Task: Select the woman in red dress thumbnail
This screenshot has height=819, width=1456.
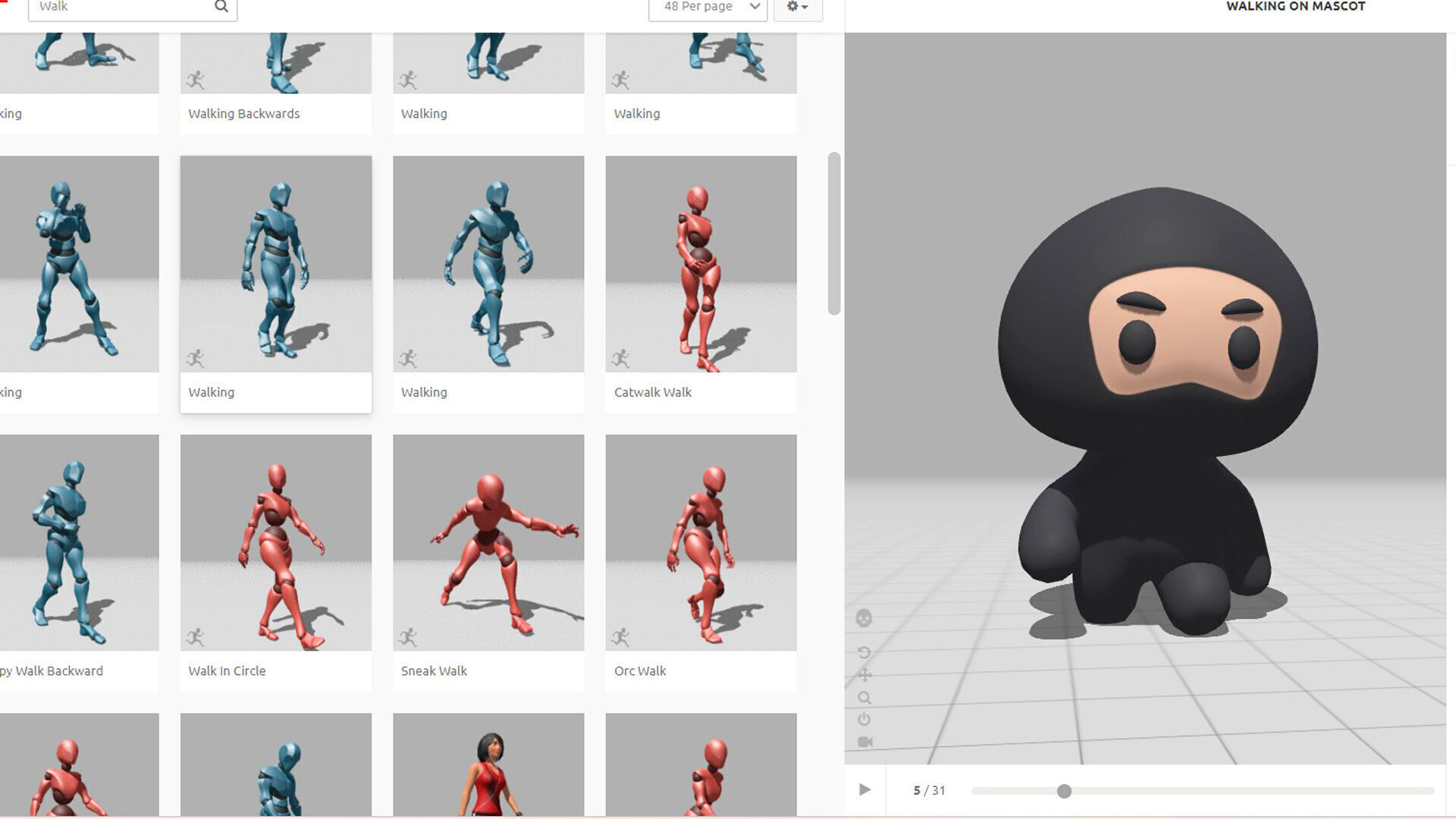Action: 488,764
